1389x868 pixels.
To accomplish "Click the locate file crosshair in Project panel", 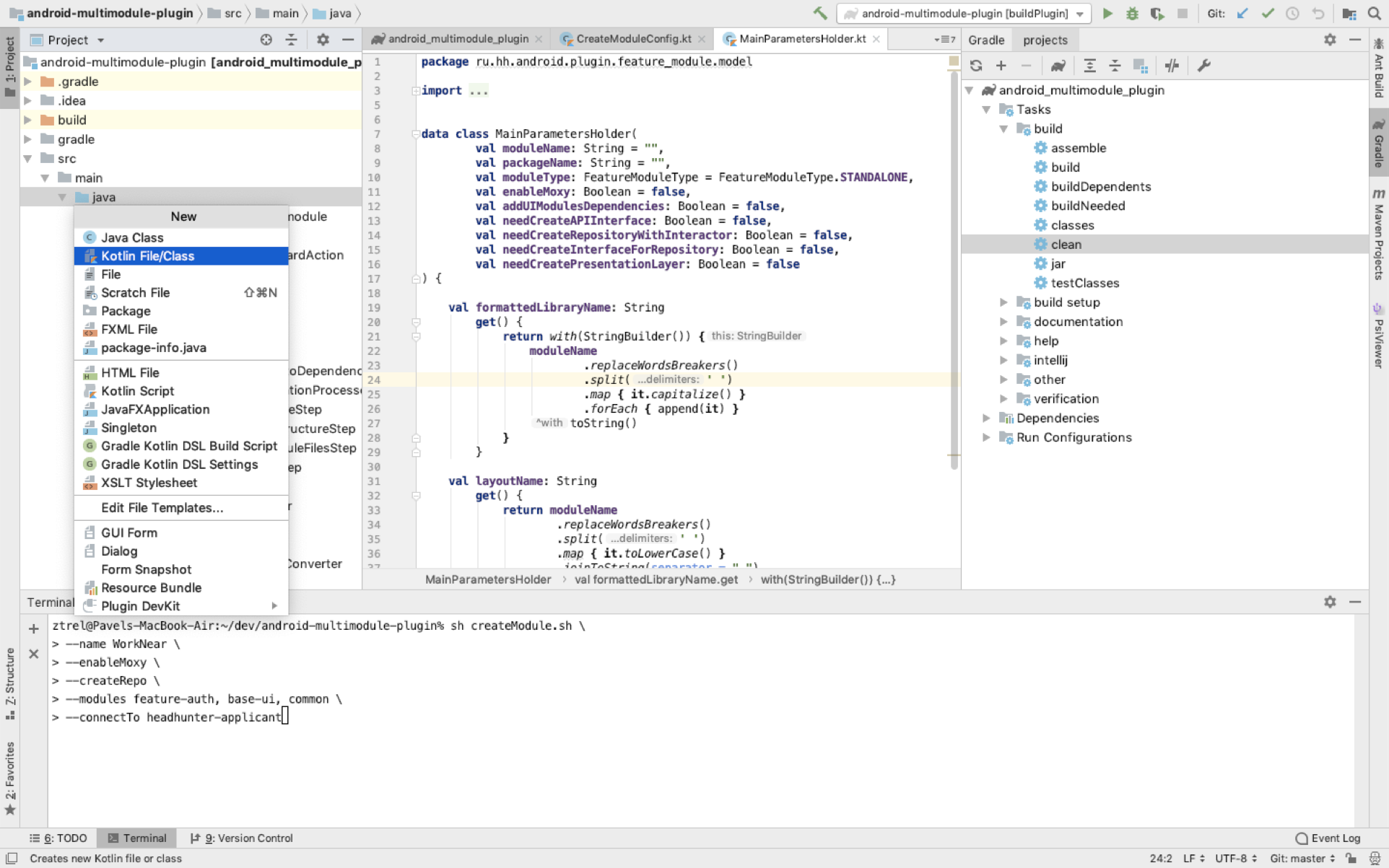I will [x=266, y=40].
